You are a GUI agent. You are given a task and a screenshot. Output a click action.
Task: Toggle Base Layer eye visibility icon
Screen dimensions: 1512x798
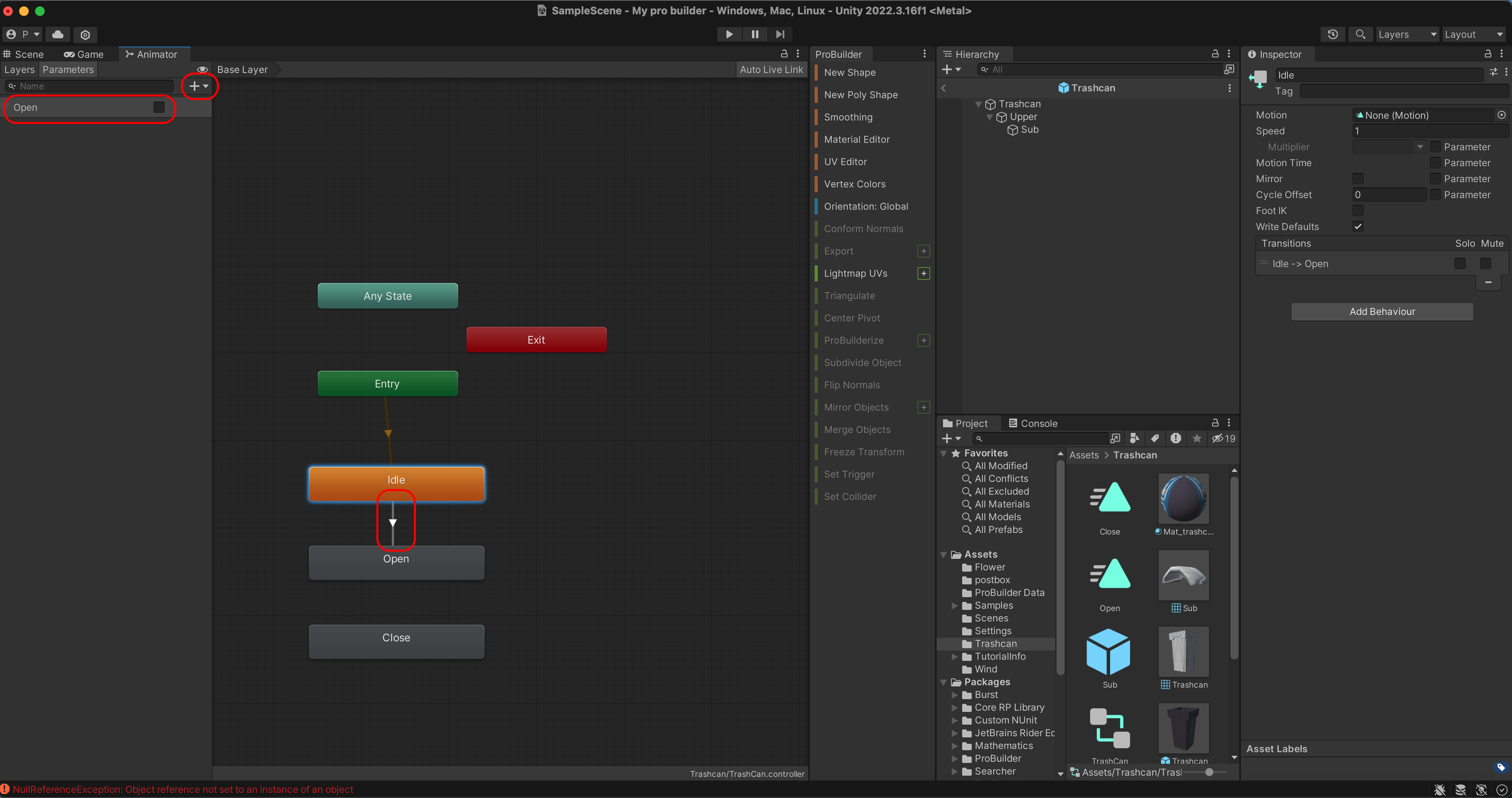pos(203,69)
